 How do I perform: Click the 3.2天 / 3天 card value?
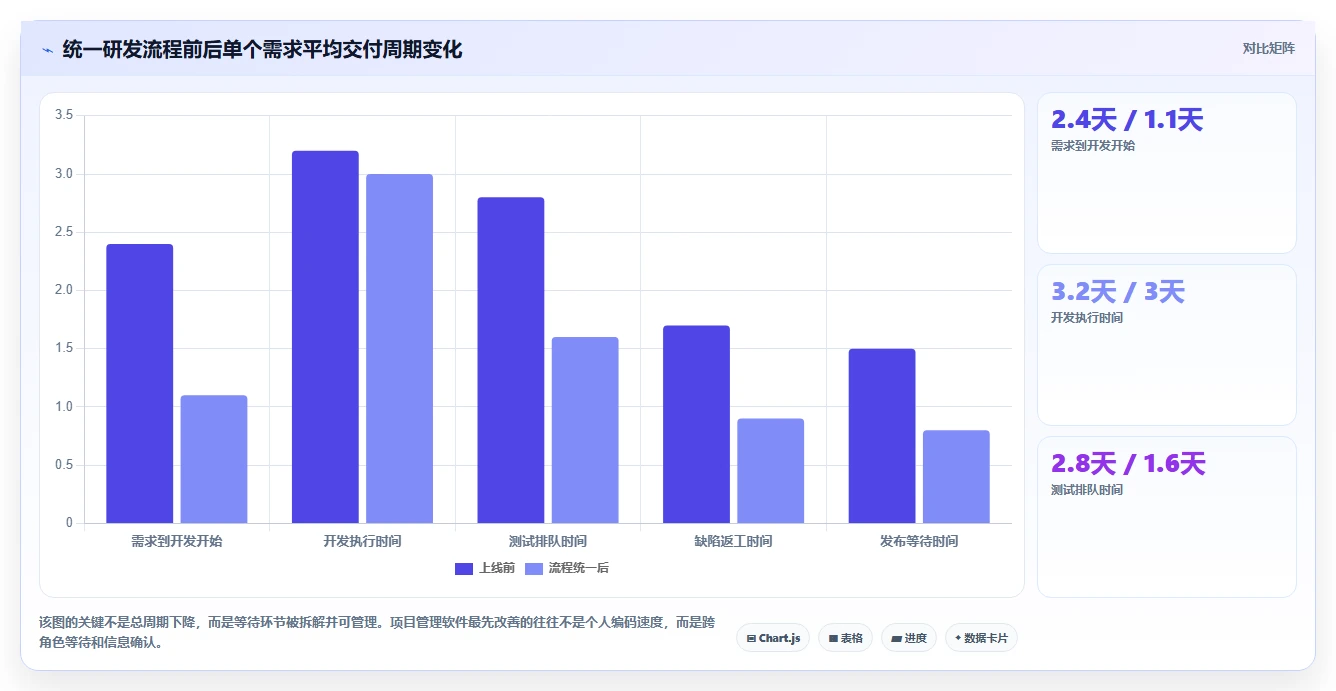pos(1118,292)
